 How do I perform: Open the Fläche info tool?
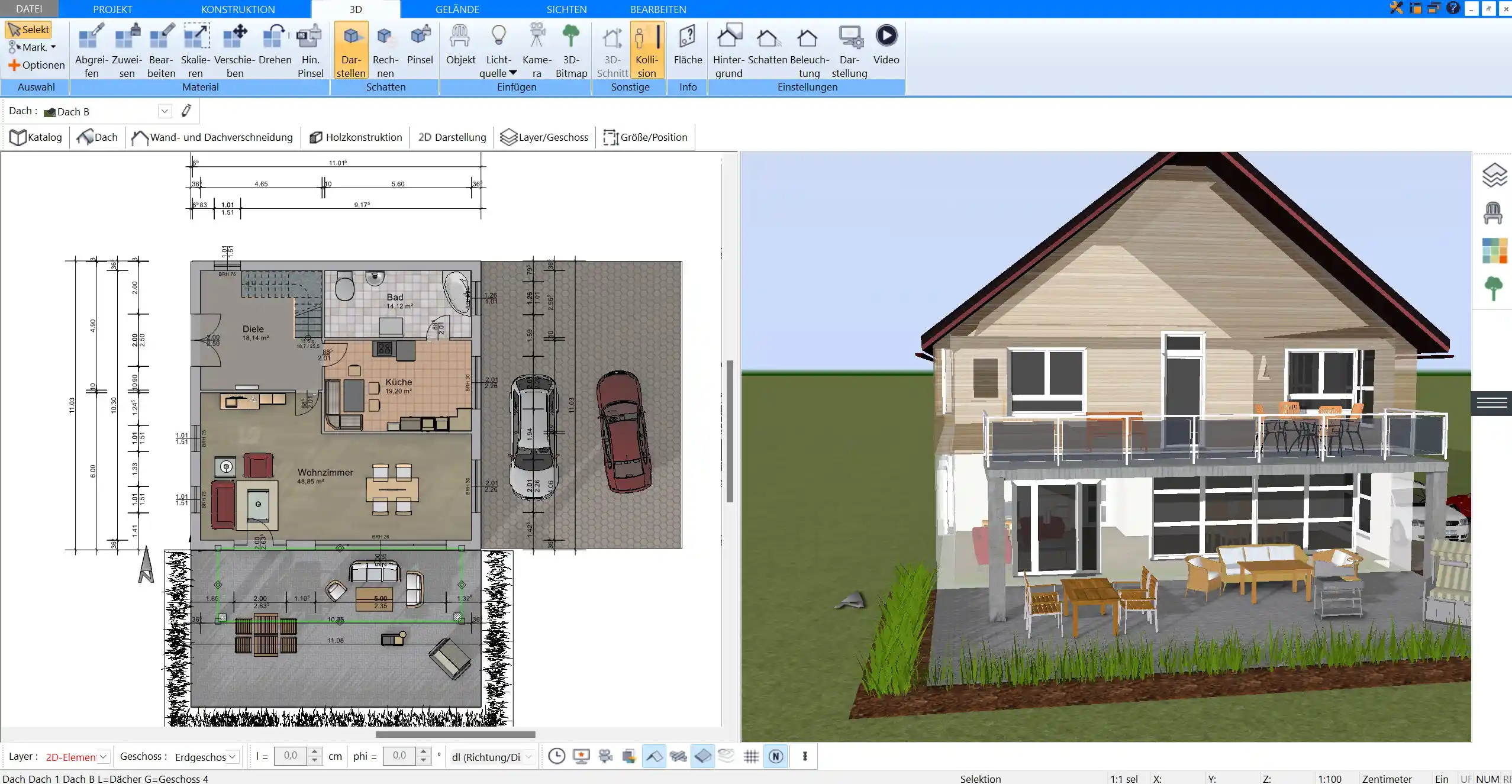point(688,44)
